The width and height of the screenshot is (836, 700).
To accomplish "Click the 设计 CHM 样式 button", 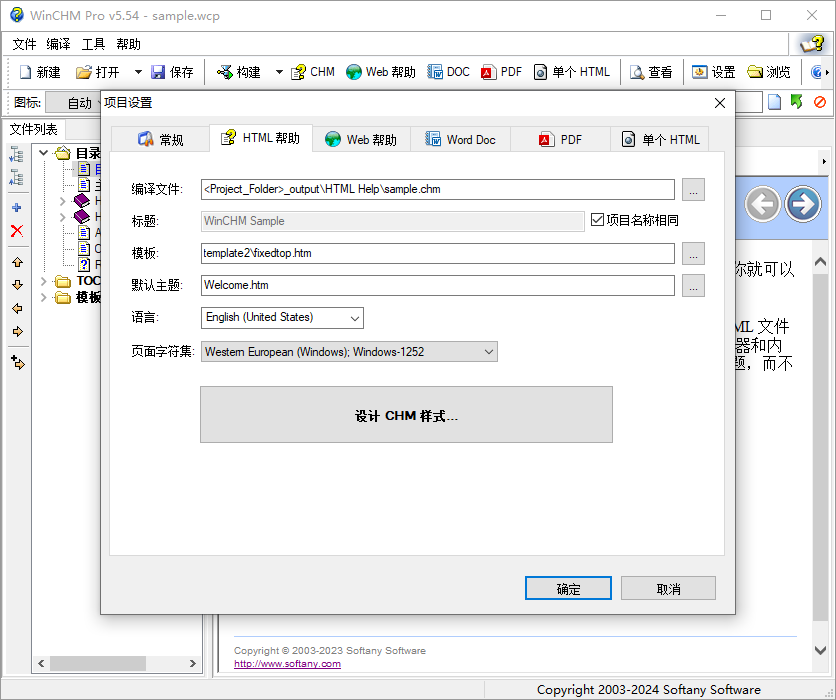I will [406, 415].
